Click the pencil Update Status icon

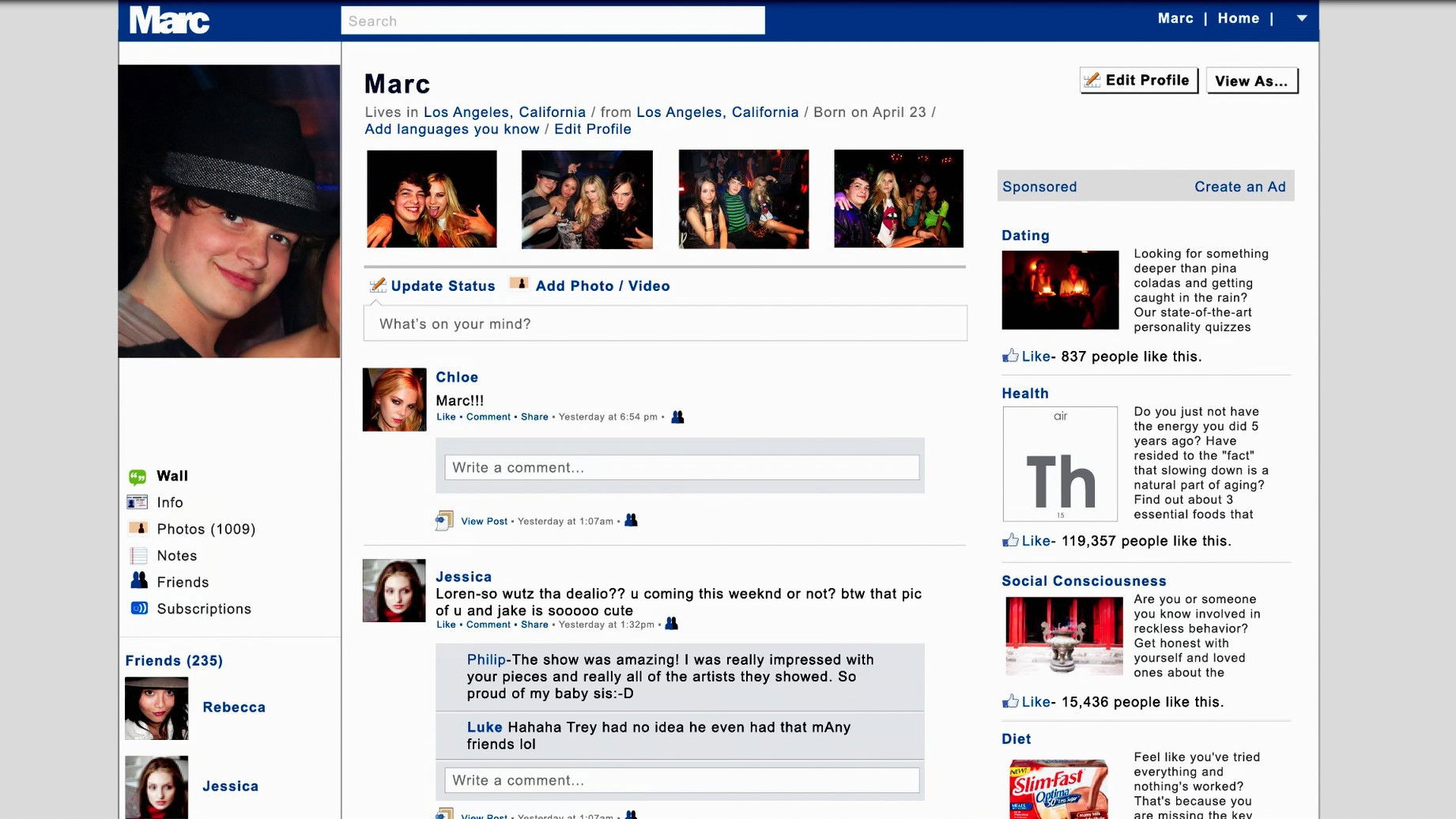[378, 285]
